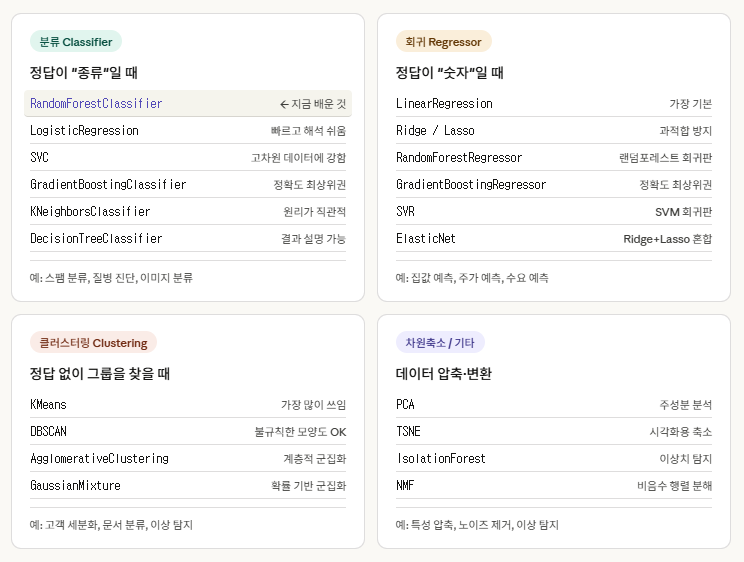The height and width of the screenshot is (562, 744).
Task: Click the '데이터 압축·변환' heading
Action: point(444,374)
